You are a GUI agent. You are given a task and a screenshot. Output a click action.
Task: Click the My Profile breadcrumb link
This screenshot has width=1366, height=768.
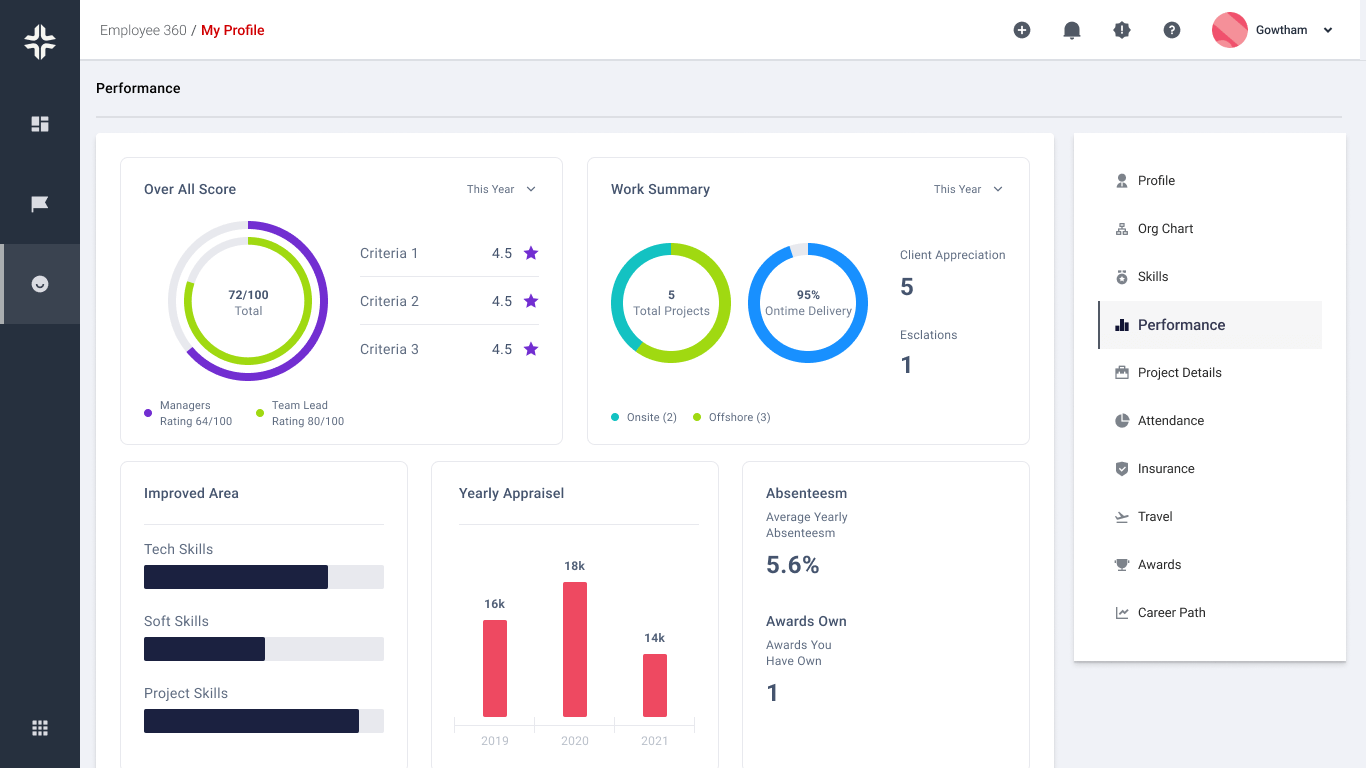point(233,30)
